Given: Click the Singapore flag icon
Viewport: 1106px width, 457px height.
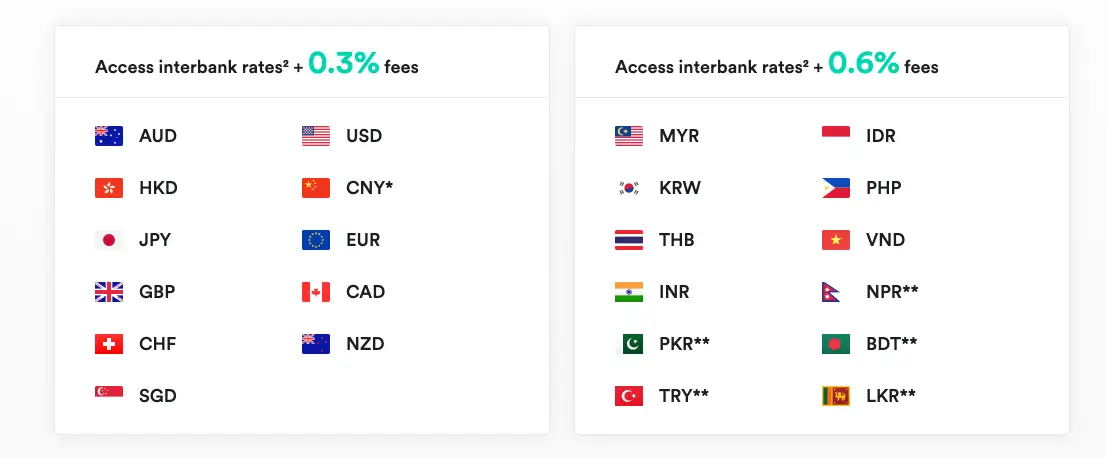Looking at the screenshot, I should tap(109, 391).
